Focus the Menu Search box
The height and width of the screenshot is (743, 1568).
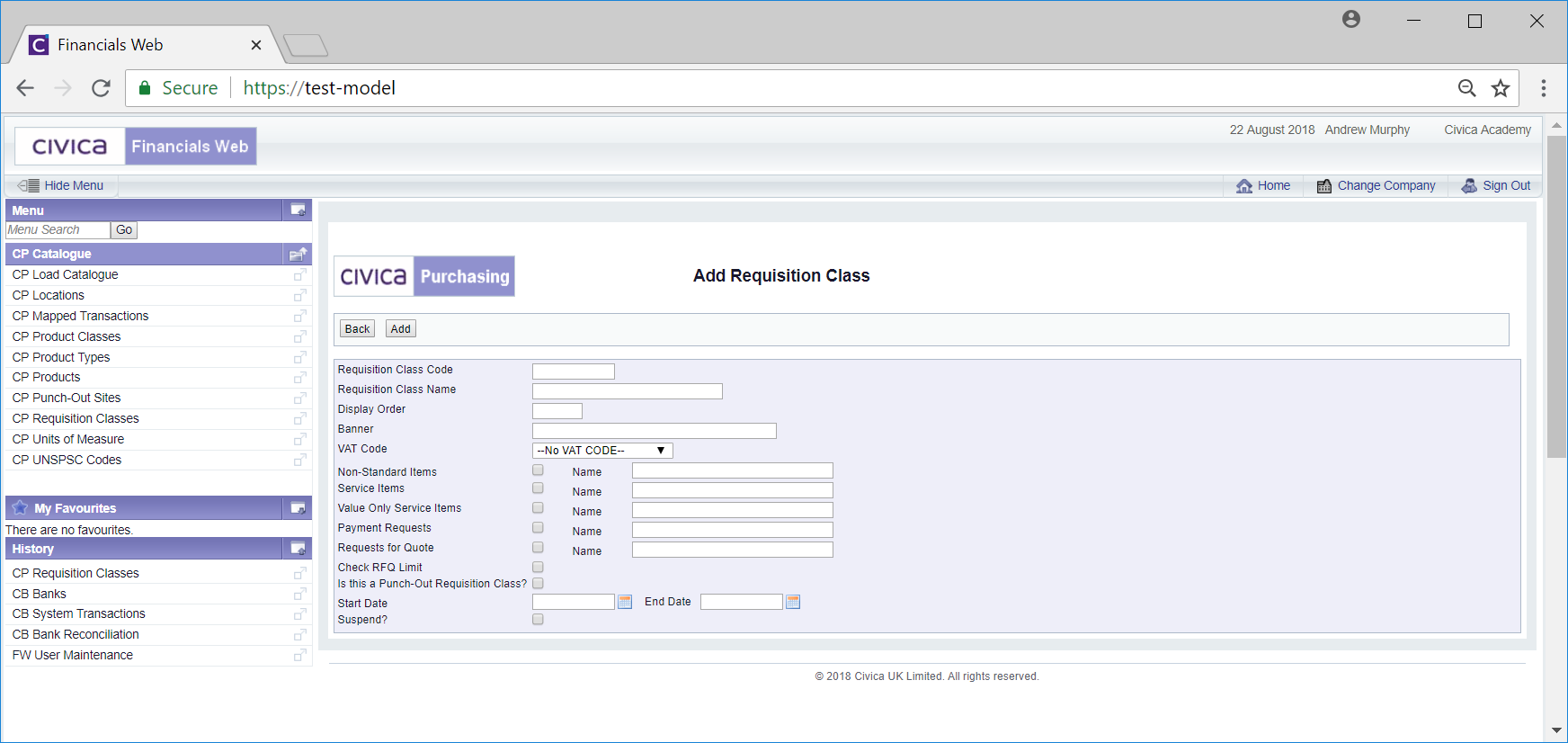[58, 230]
